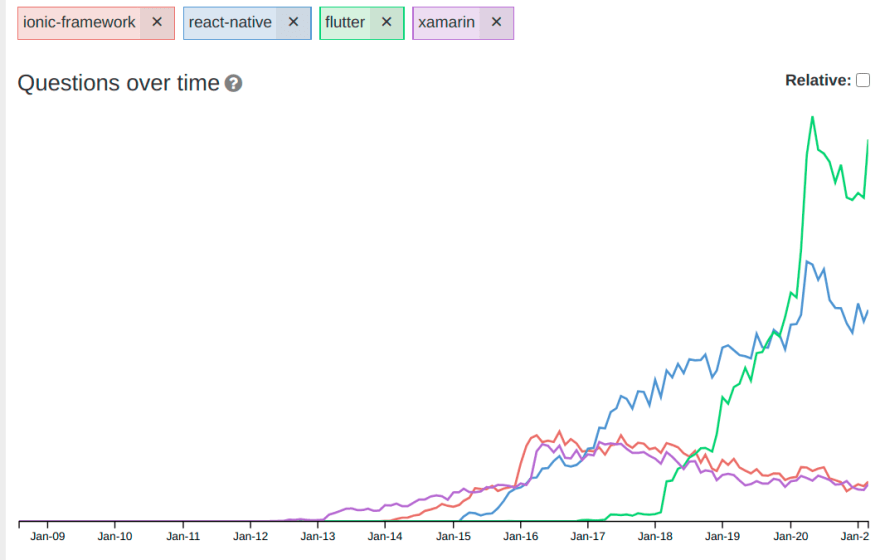The width and height of the screenshot is (880, 560).
Task: Select the xamarin tag label
Action: [x=446, y=22]
